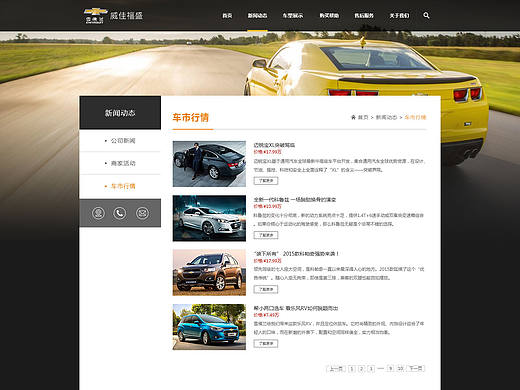Click the first article's XL headline
This screenshot has width=520, height=390.
coord(274,145)
